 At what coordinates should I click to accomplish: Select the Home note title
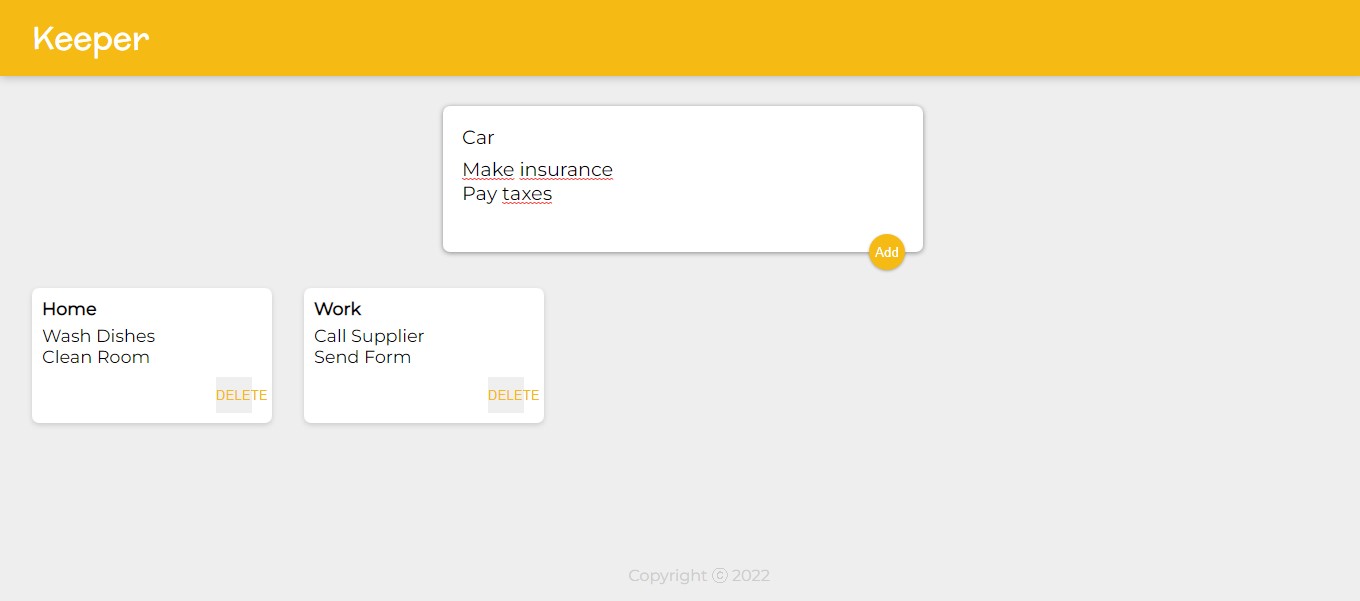[x=69, y=309]
